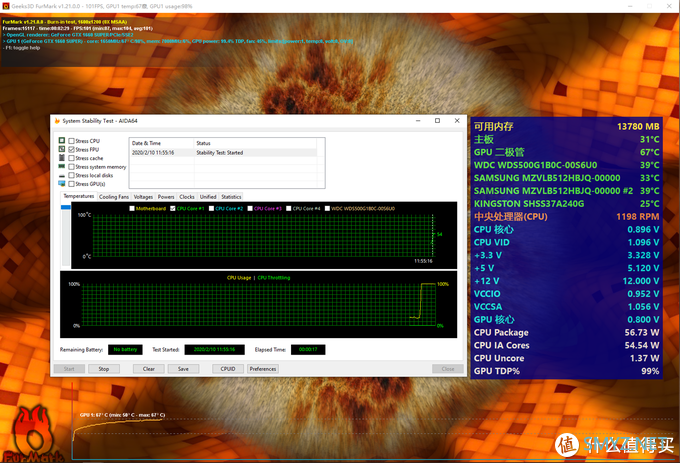680x463 pixels.
Task: Enable the Stress CPU checkbox
Action: 72,141
